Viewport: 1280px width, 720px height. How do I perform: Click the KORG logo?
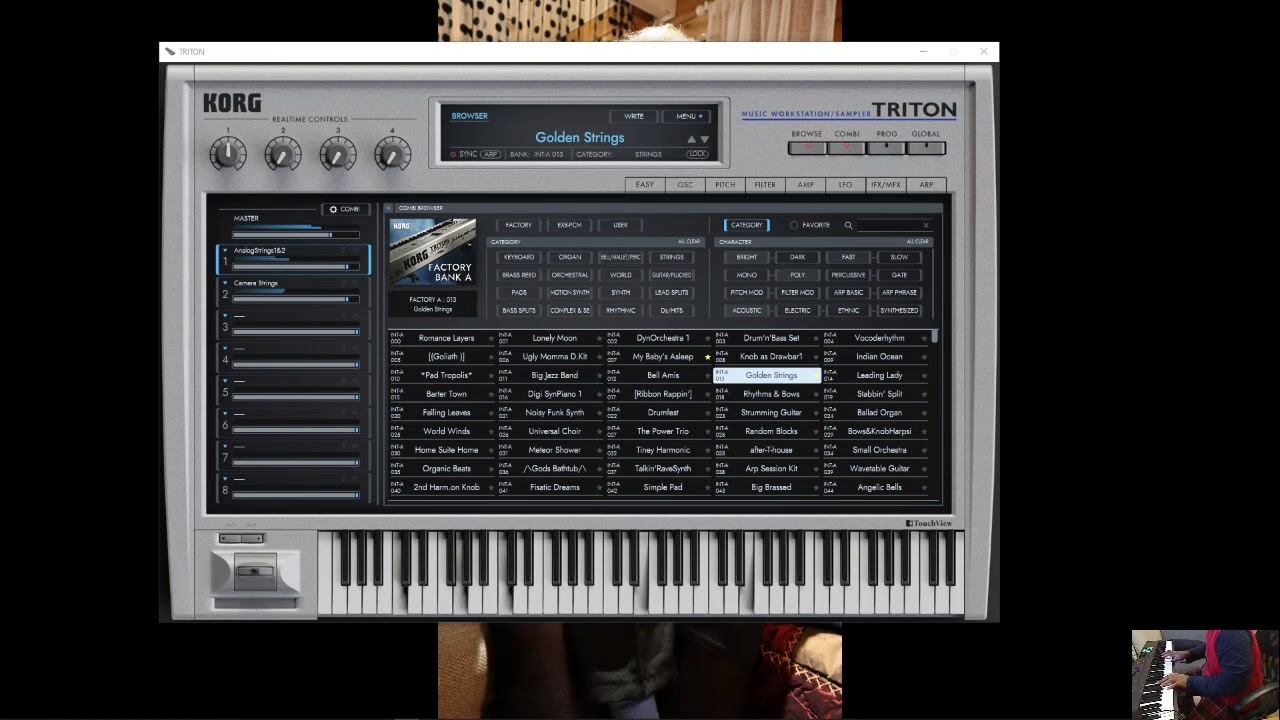point(232,103)
